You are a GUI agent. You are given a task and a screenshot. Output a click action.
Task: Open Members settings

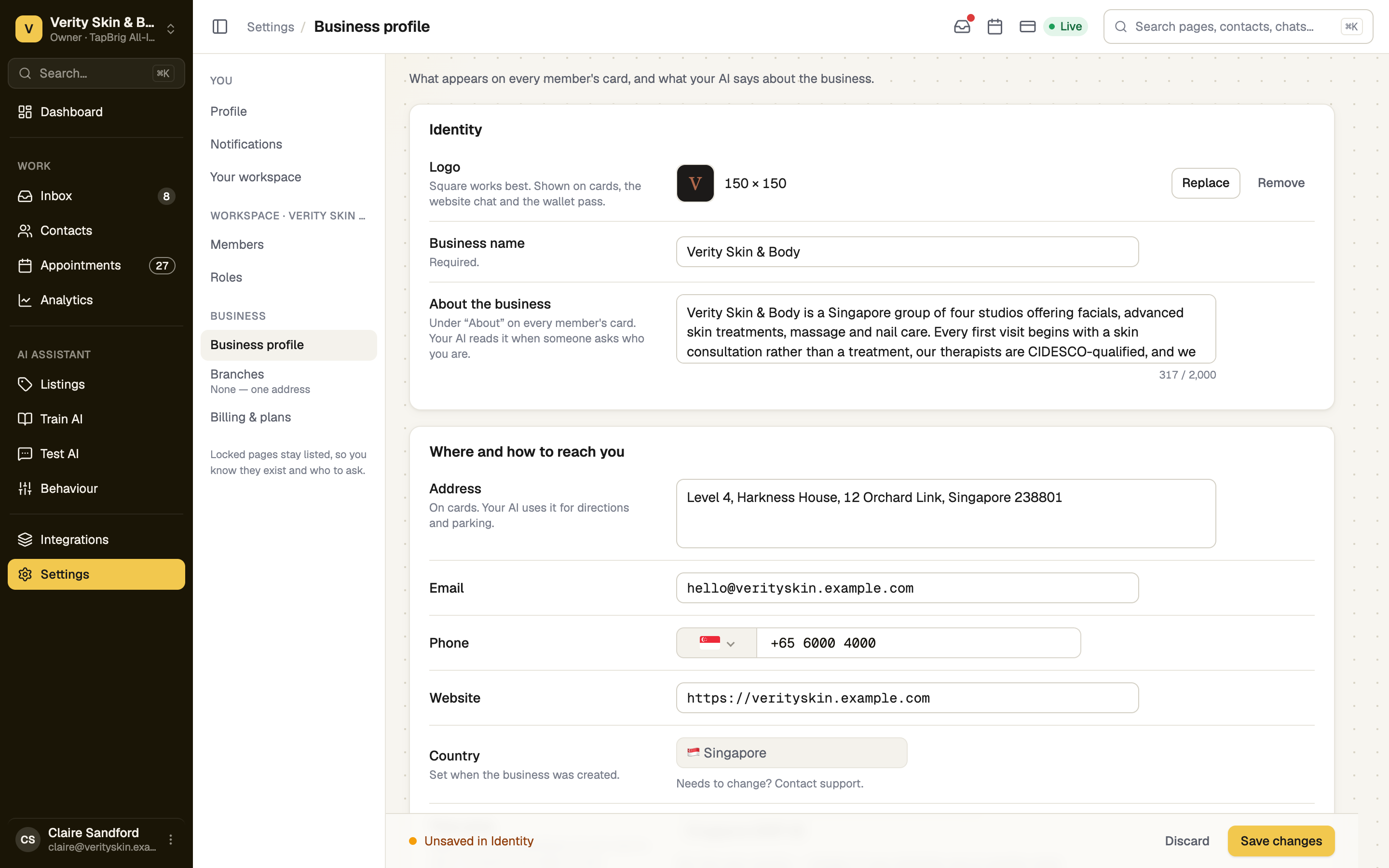(289, 244)
